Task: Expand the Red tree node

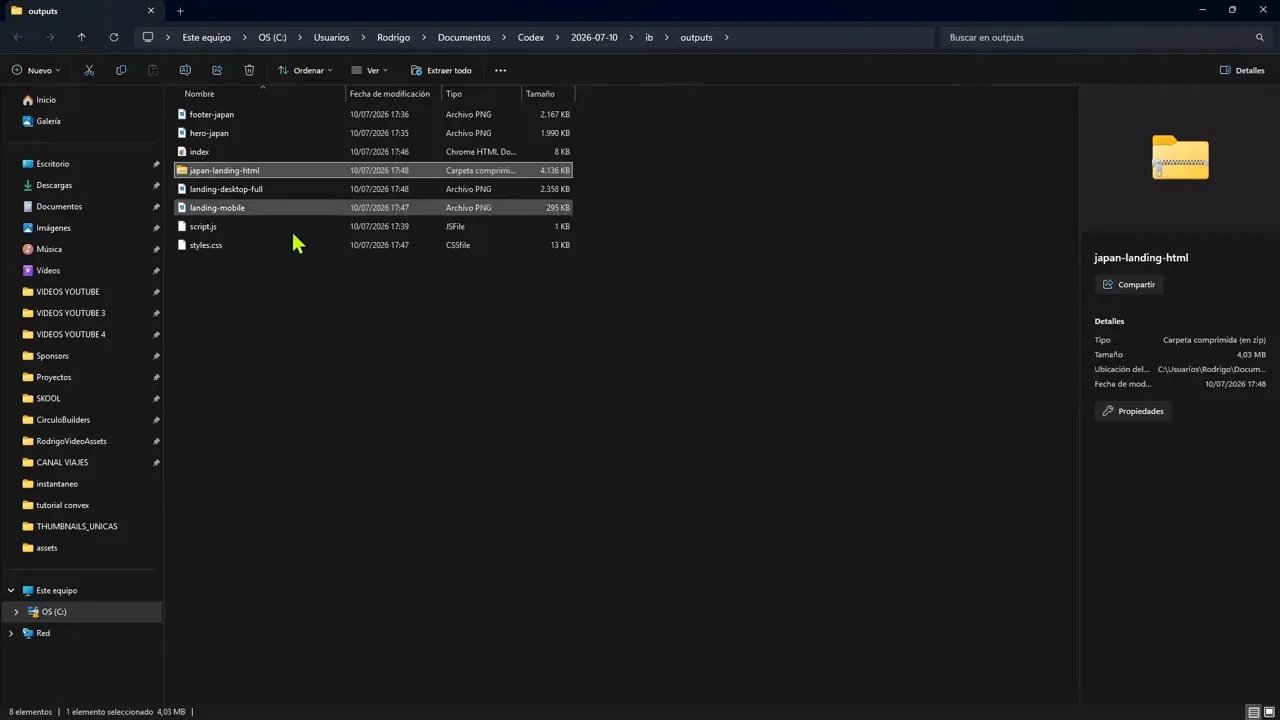Action: (11, 633)
